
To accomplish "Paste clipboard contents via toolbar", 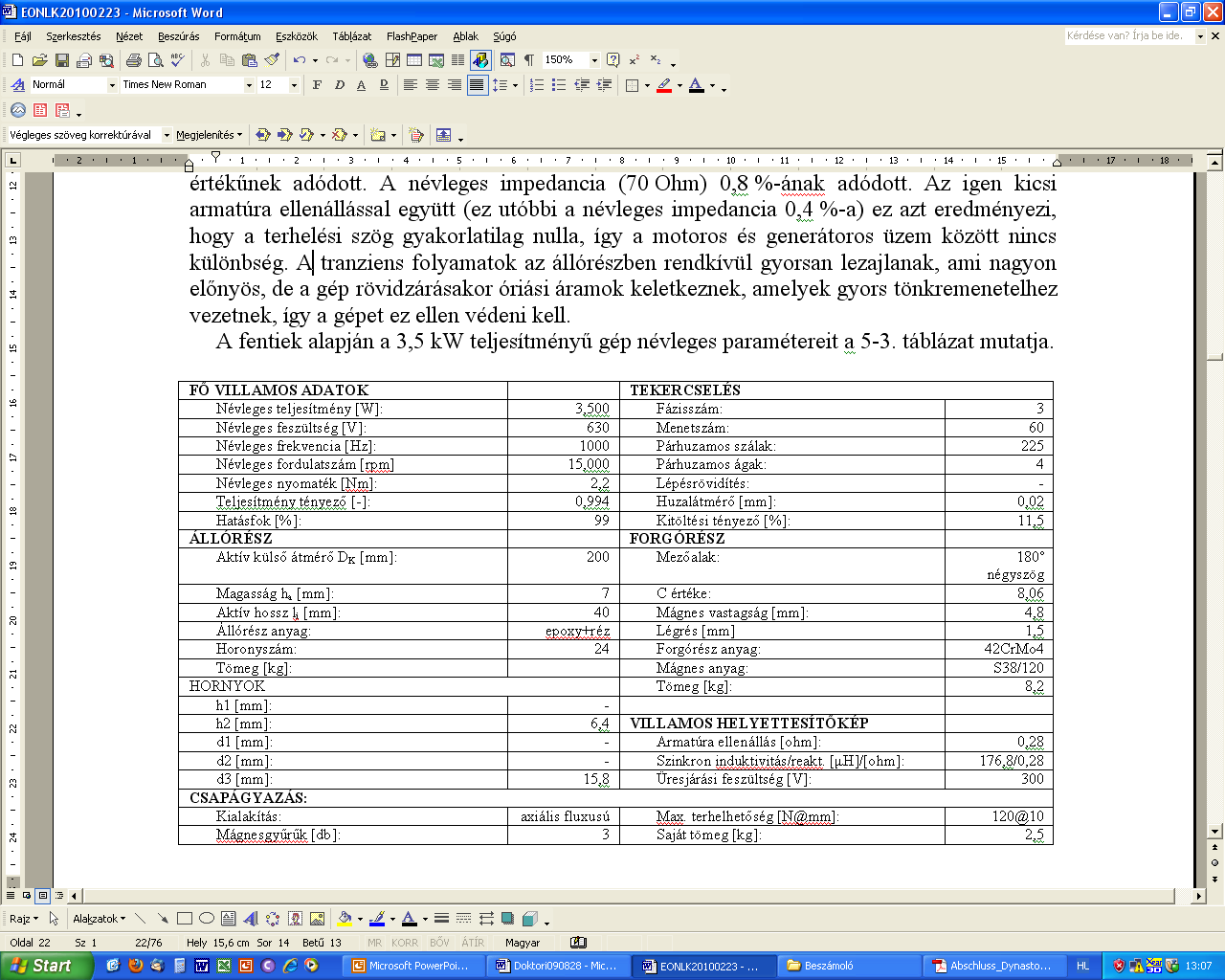I will point(250,60).
